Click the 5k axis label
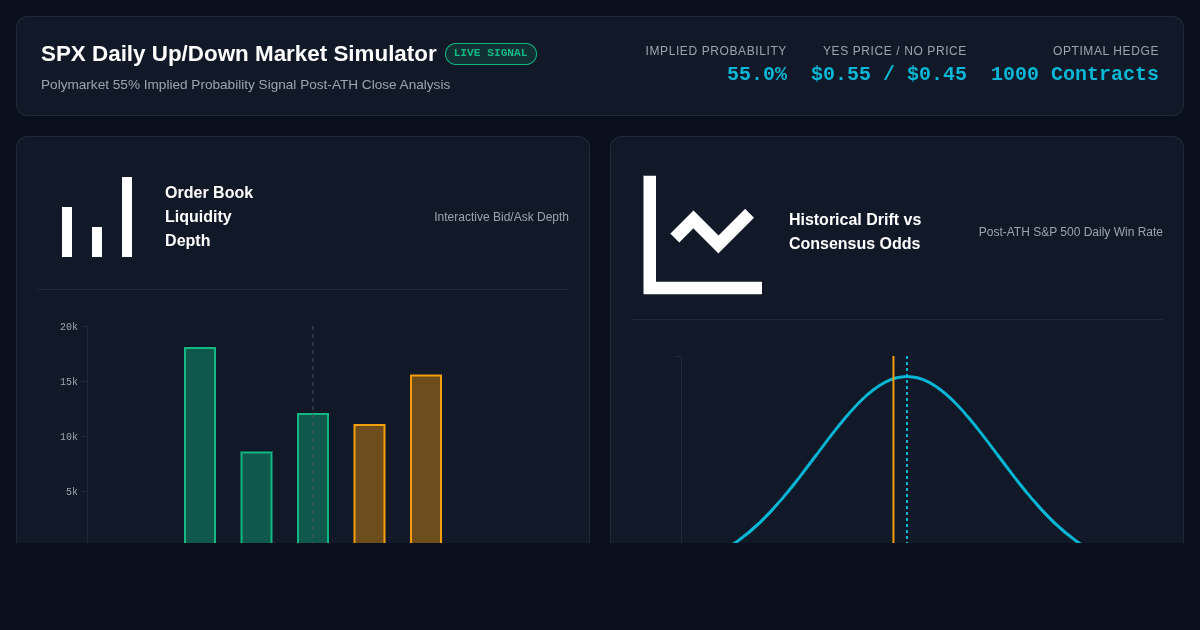The width and height of the screenshot is (1200, 630). point(72,492)
